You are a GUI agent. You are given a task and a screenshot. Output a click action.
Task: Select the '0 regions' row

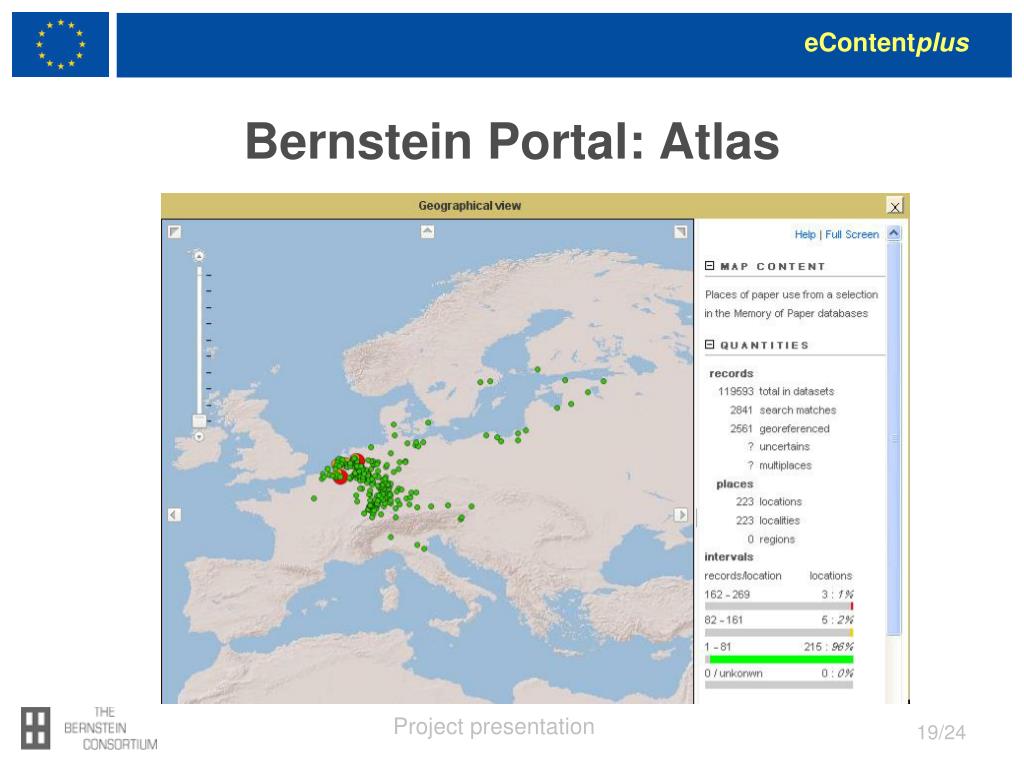pos(771,539)
